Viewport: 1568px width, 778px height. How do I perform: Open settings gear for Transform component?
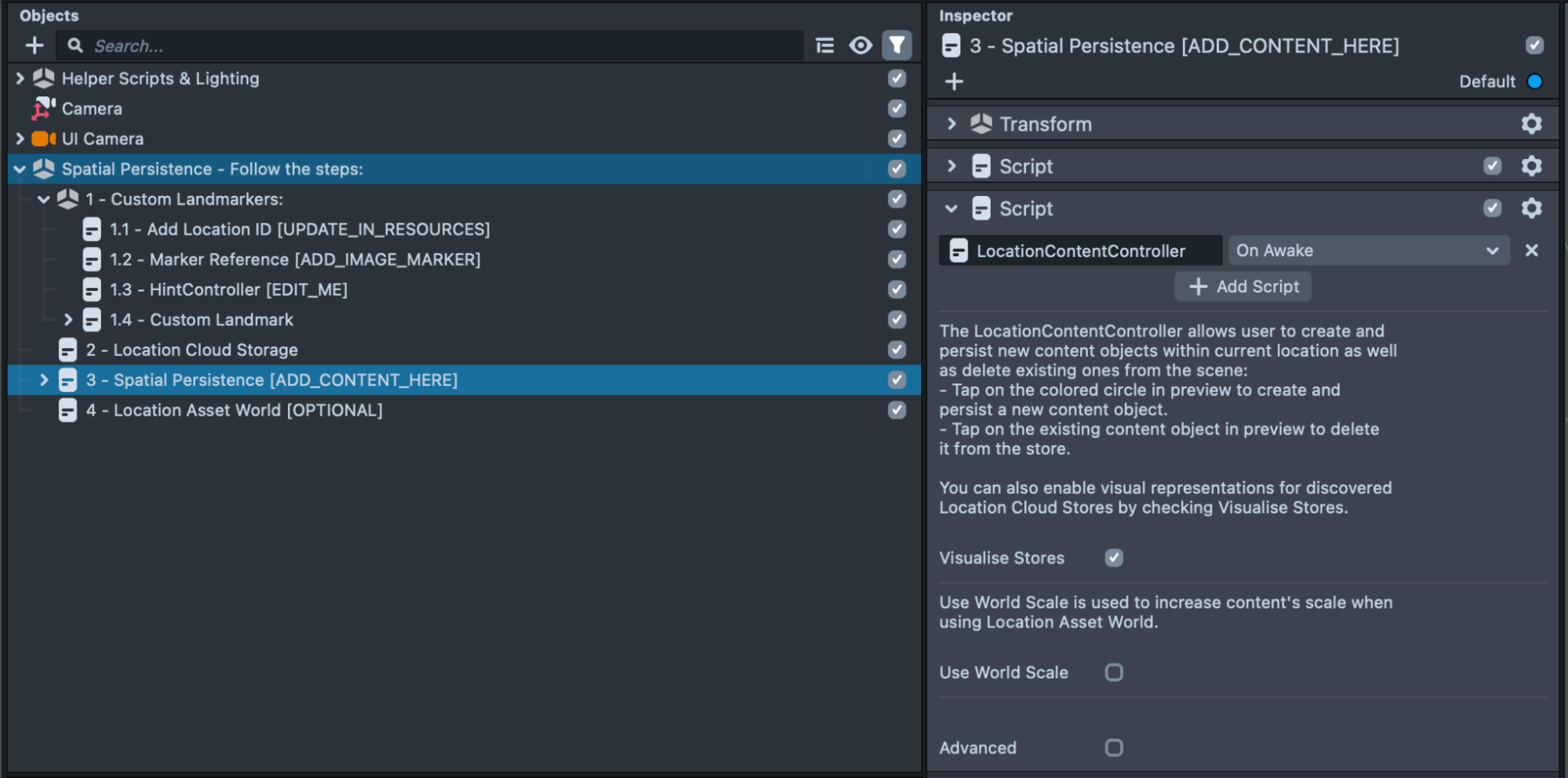1531,124
